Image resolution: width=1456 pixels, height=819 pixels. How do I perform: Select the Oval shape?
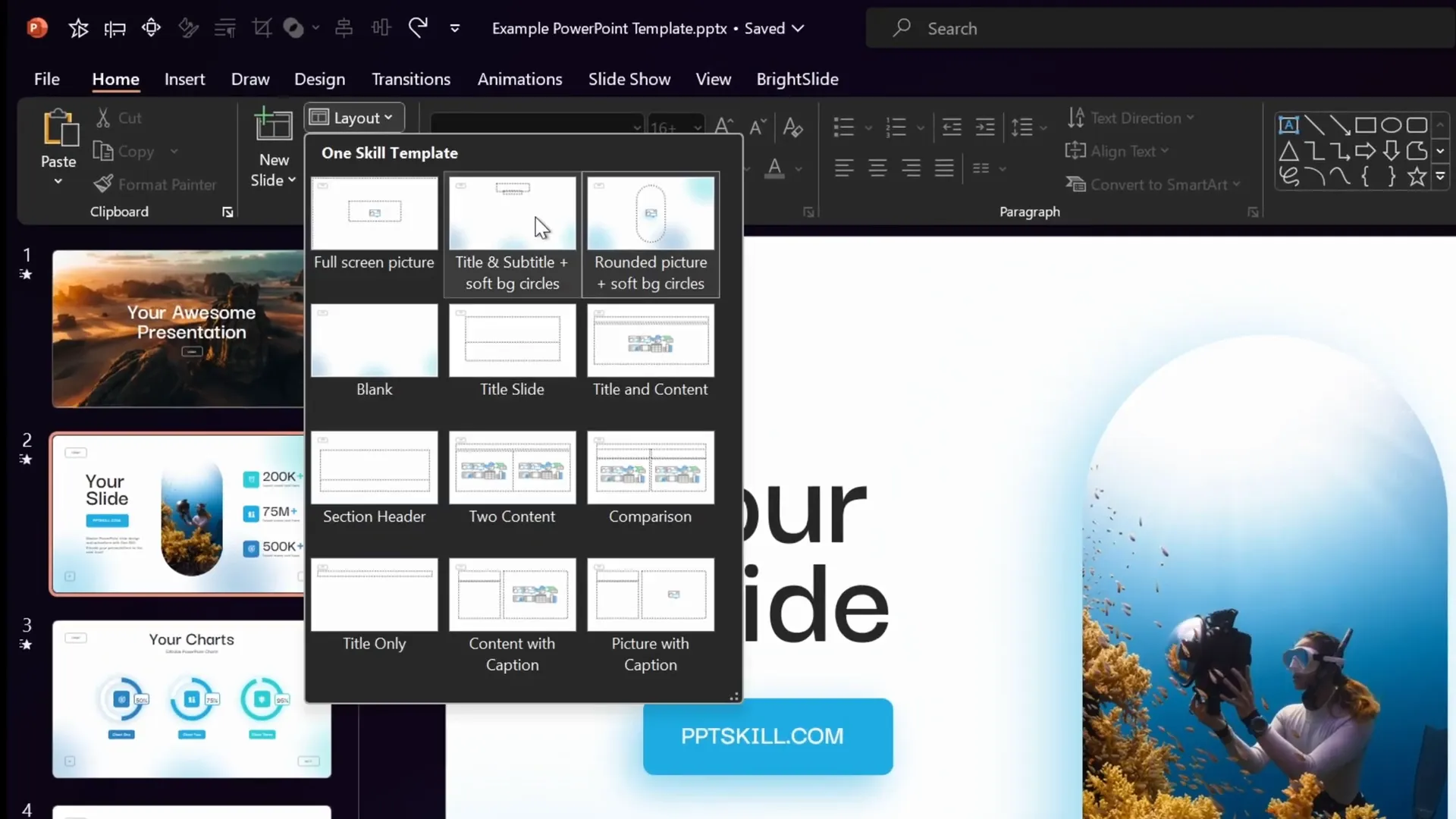tap(1391, 125)
